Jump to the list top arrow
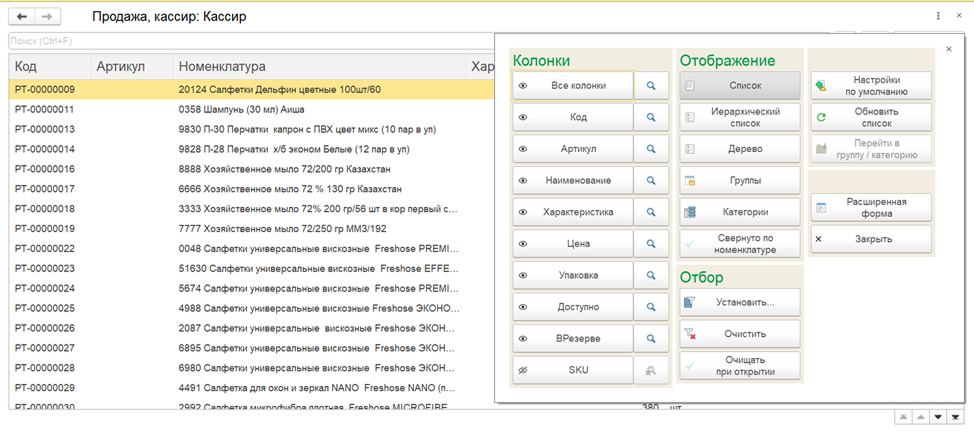The image size is (974, 433). (902, 417)
